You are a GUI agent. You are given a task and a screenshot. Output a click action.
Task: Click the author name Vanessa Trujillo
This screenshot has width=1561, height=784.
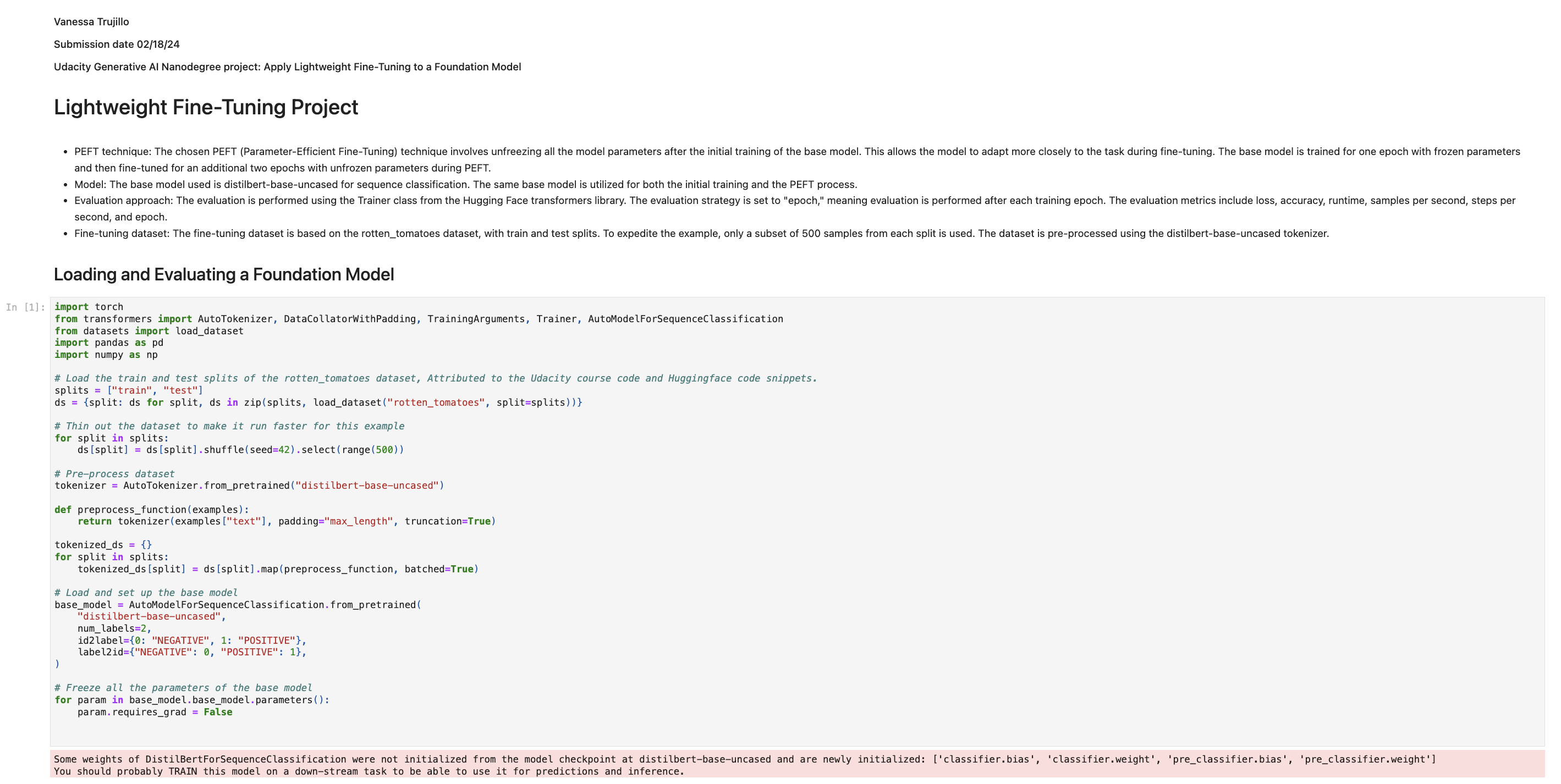[x=91, y=22]
